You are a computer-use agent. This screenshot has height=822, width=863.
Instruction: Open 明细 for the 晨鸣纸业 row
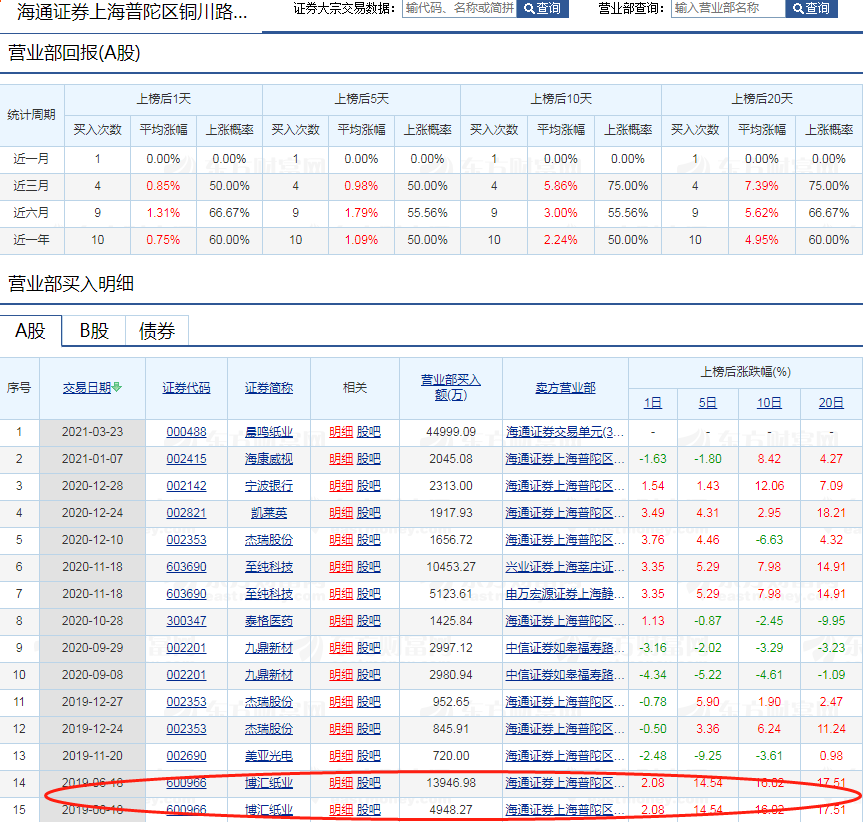click(x=341, y=432)
